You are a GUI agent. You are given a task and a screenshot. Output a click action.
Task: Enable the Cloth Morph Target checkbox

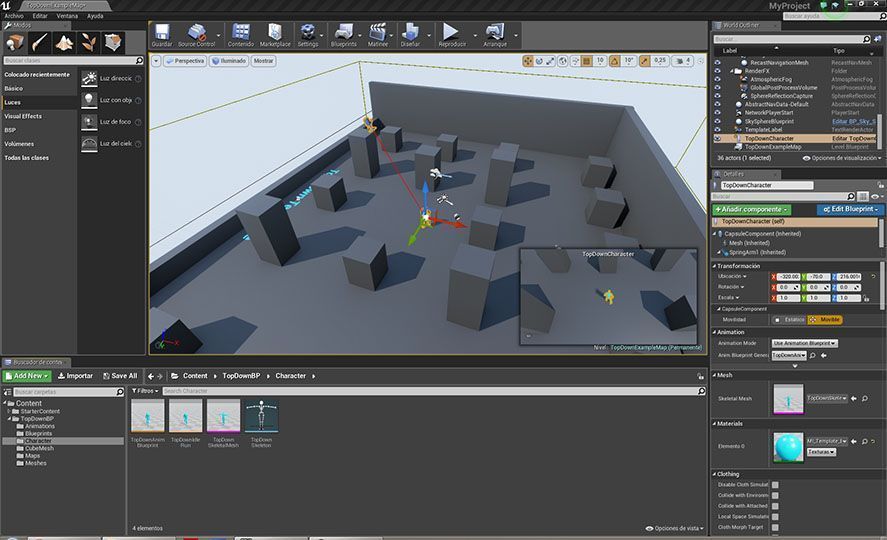coord(775,527)
